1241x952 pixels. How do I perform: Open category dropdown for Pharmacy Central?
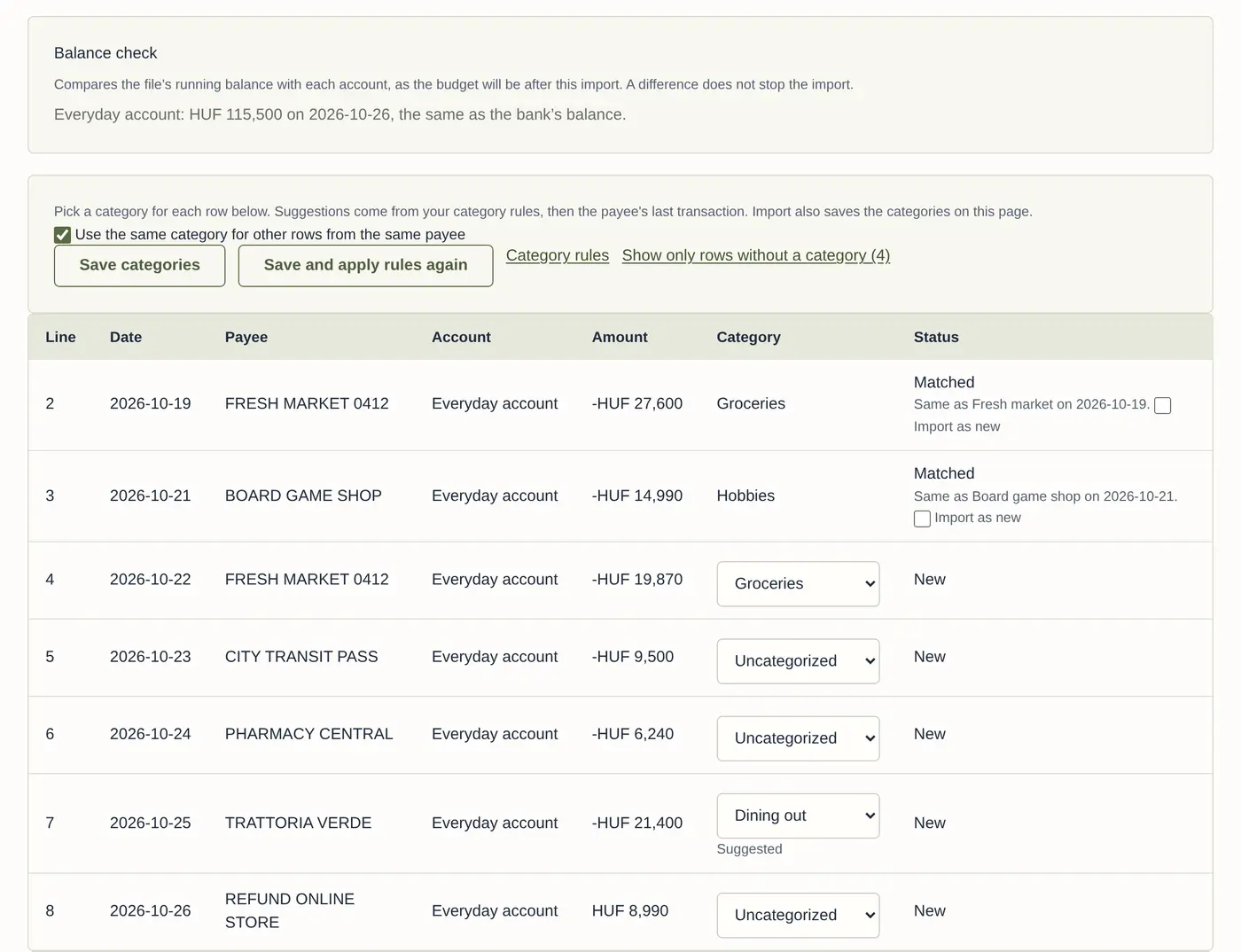coord(798,738)
